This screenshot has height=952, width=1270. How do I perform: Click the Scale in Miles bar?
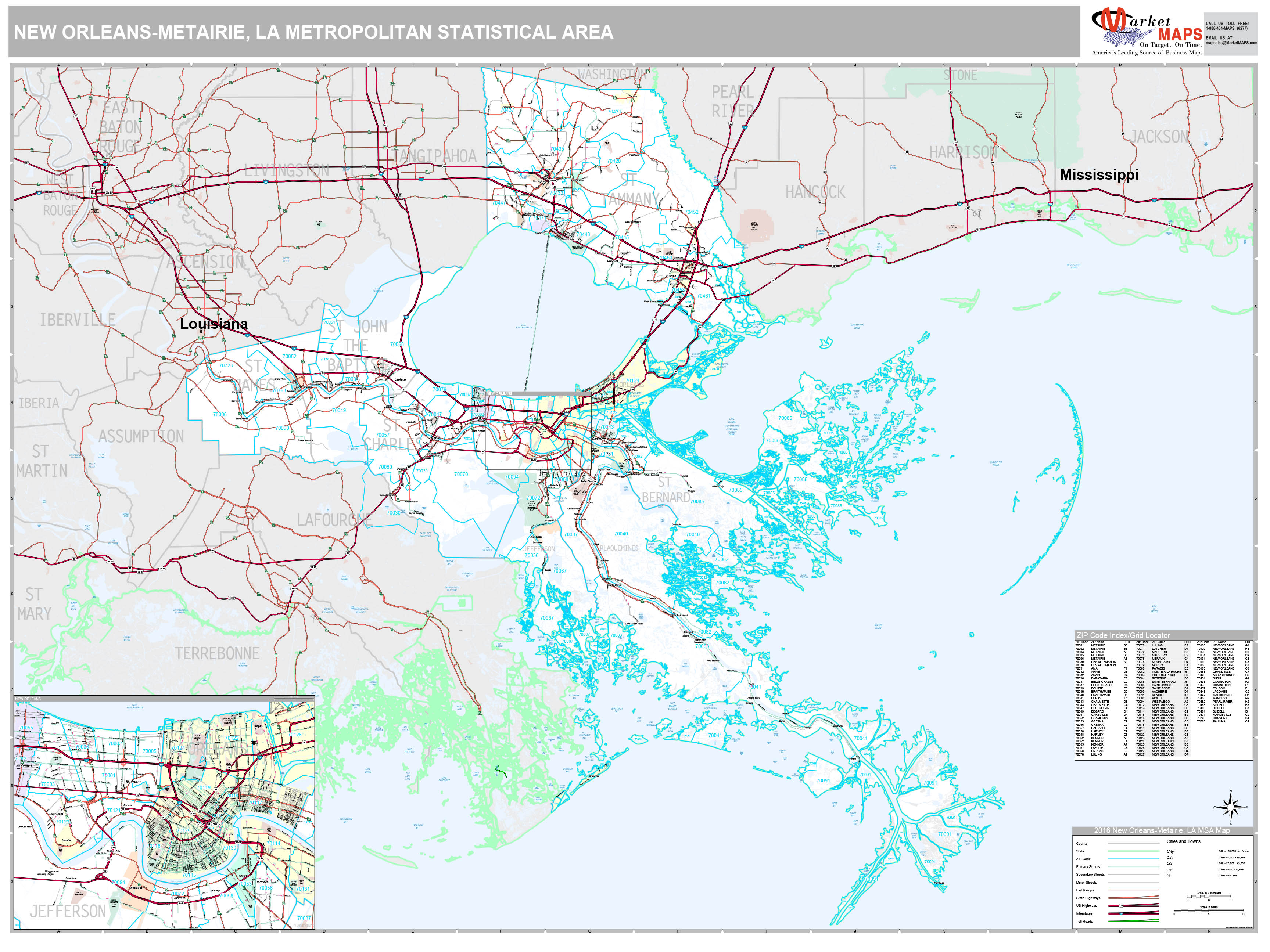coord(1209,911)
